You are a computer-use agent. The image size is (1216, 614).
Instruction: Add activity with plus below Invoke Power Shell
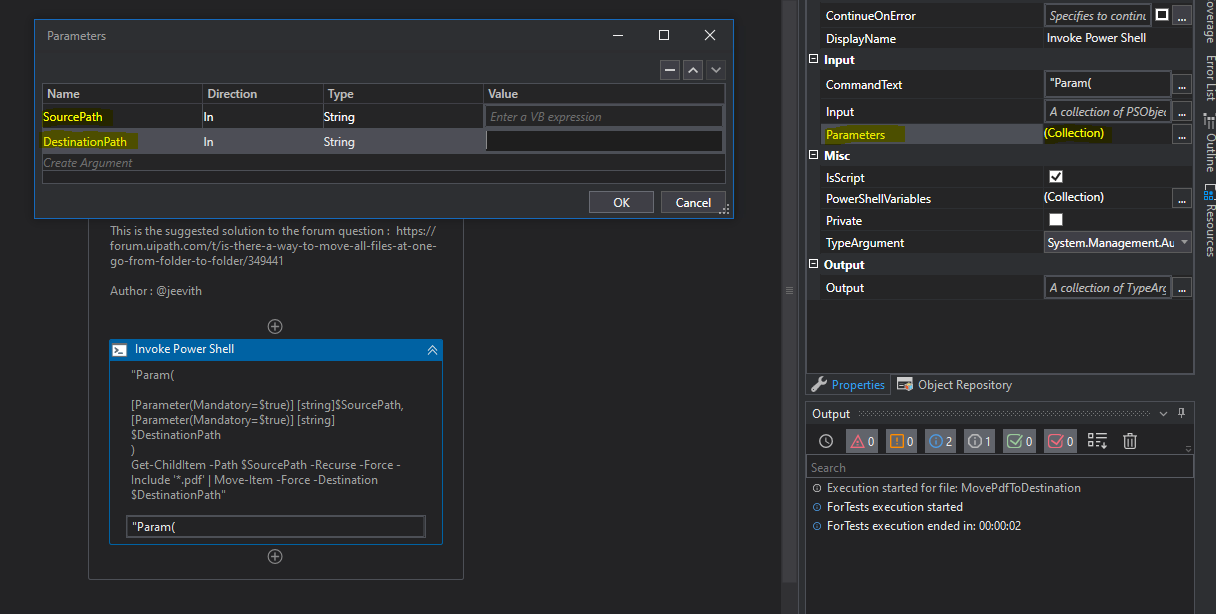[x=275, y=557]
